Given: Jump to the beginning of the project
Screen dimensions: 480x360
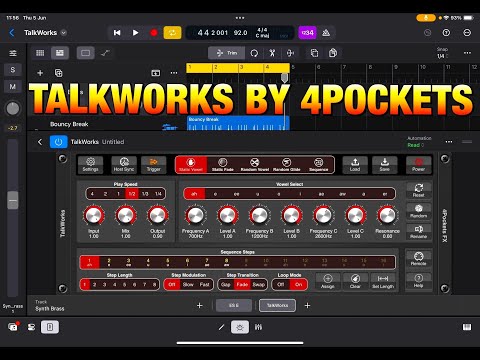Looking at the screenshot, I should 117,33.
